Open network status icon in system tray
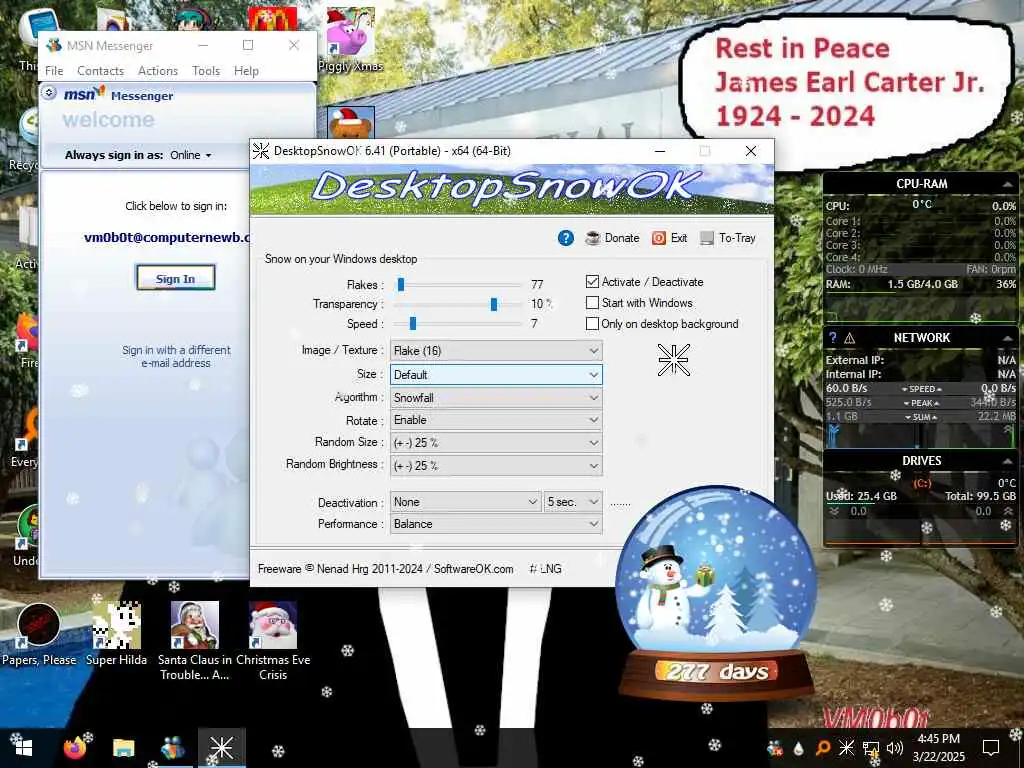 tap(871, 749)
